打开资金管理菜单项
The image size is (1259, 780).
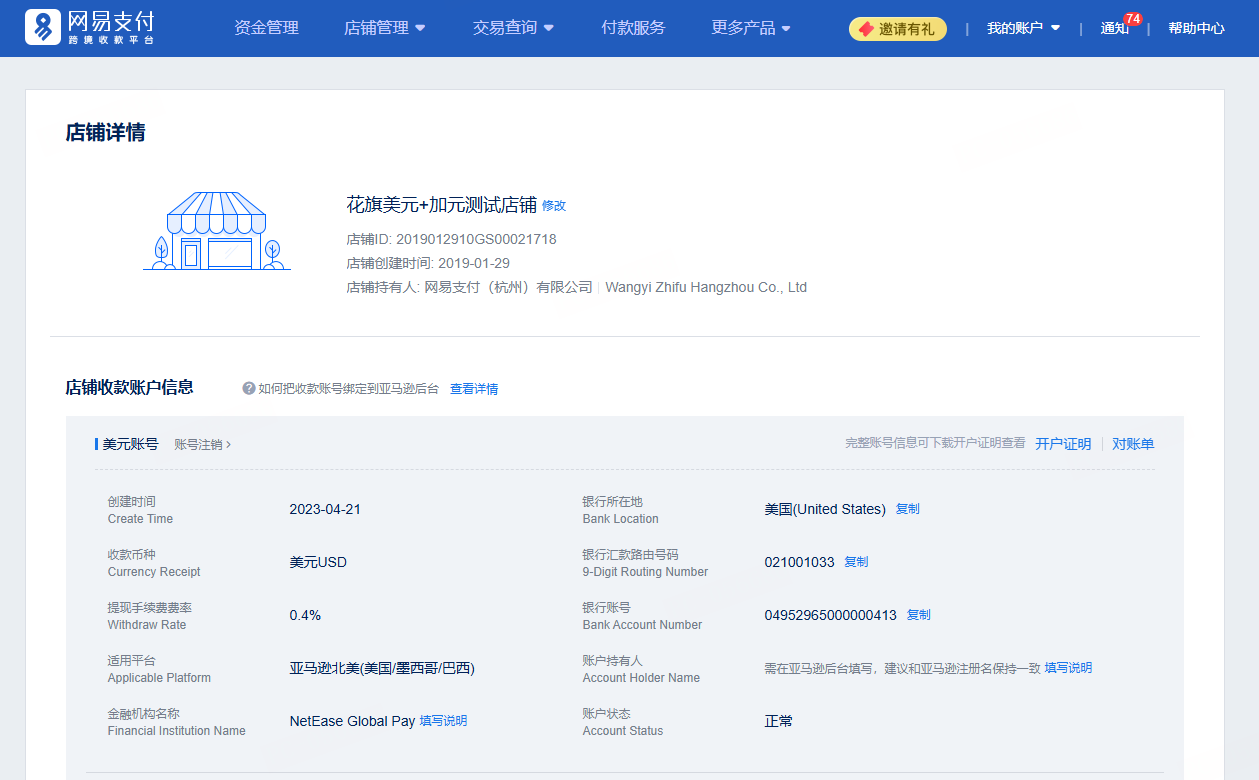tap(265, 28)
